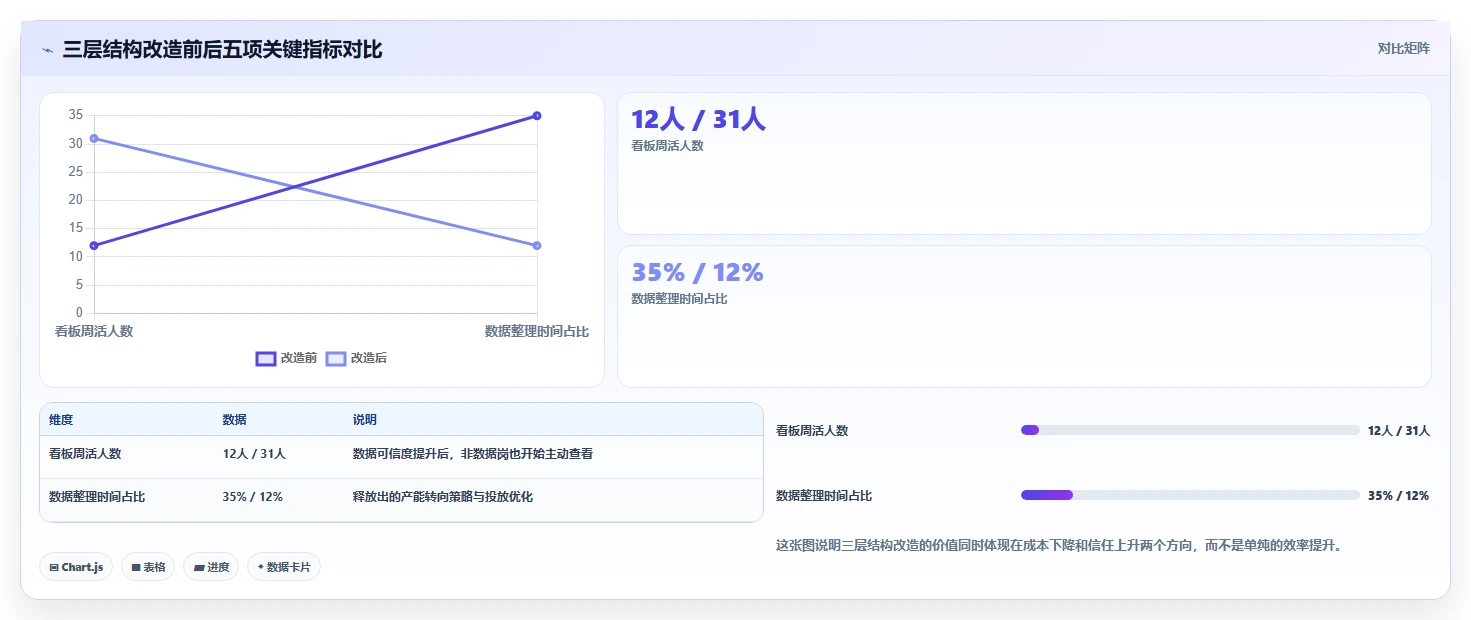The width and height of the screenshot is (1471, 620).
Task: Click the title 三层结构改造前后五项关键指标对比
Action: point(222,50)
